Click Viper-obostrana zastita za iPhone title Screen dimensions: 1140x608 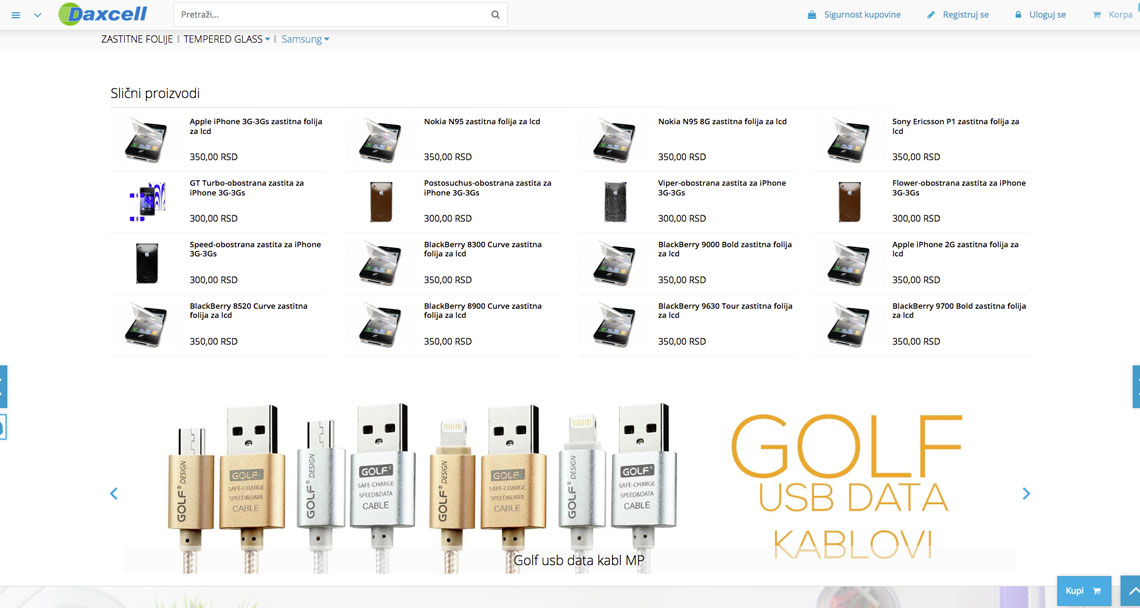[722, 188]
